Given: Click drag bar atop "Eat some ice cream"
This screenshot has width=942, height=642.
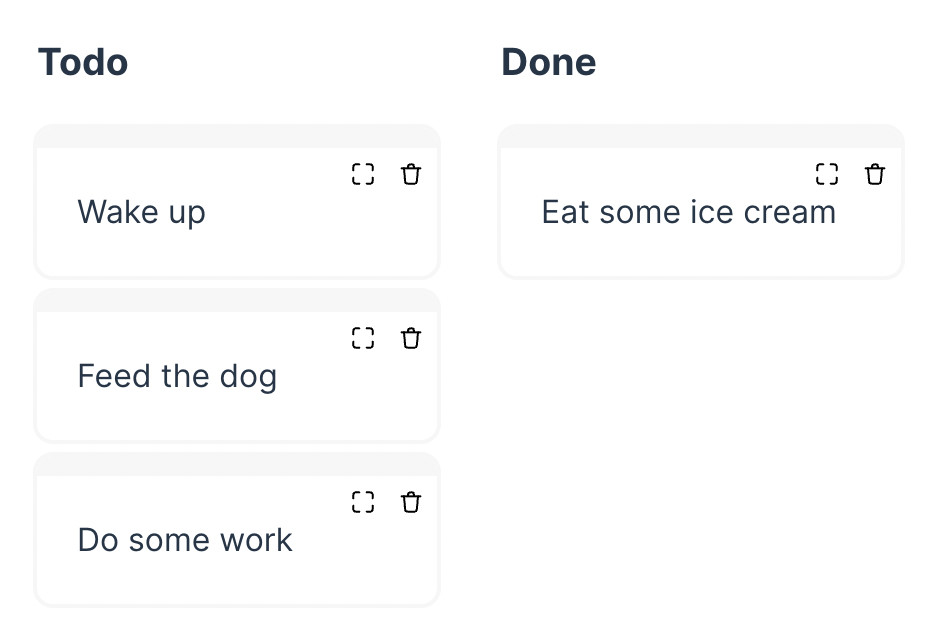Looking at the screenshot, I should (x=701, y=137).
